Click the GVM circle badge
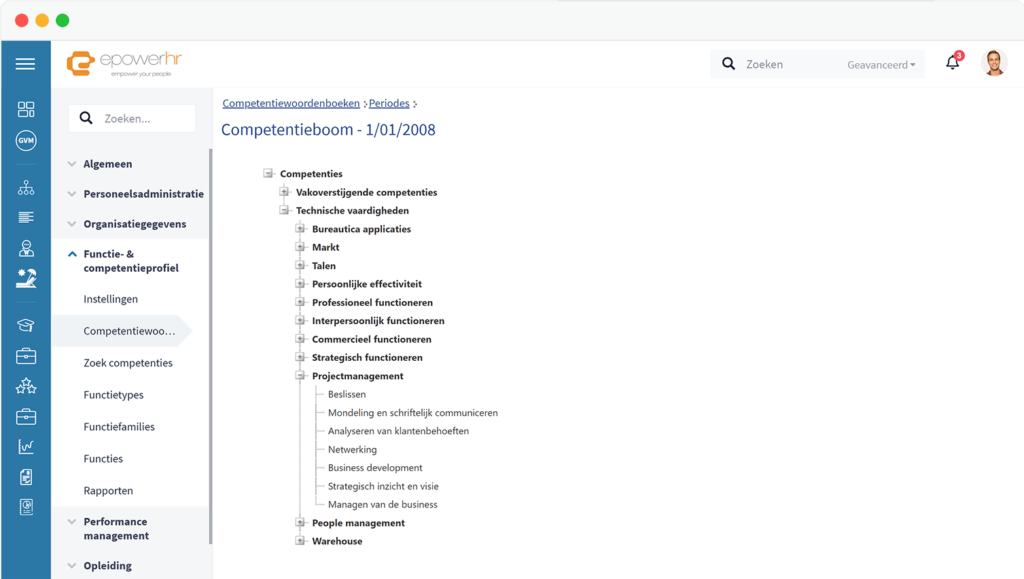This screenshot has width=1024, height=579. (25, 141)
